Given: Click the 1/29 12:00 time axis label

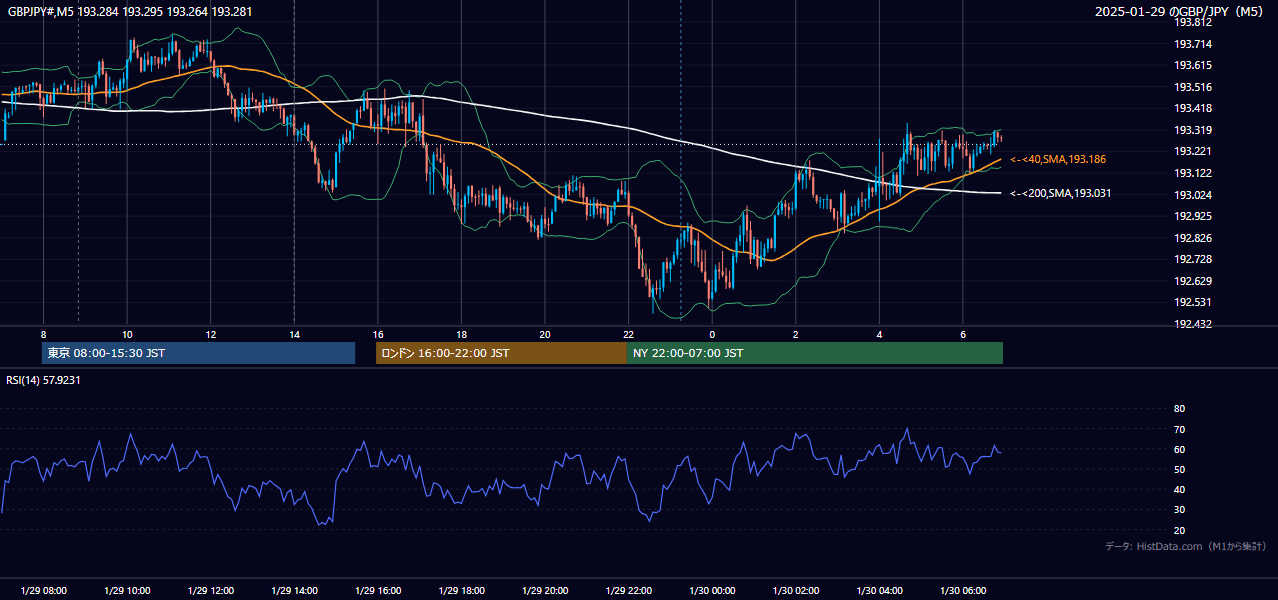Looking at the screenshot, I should coord(211,591).
